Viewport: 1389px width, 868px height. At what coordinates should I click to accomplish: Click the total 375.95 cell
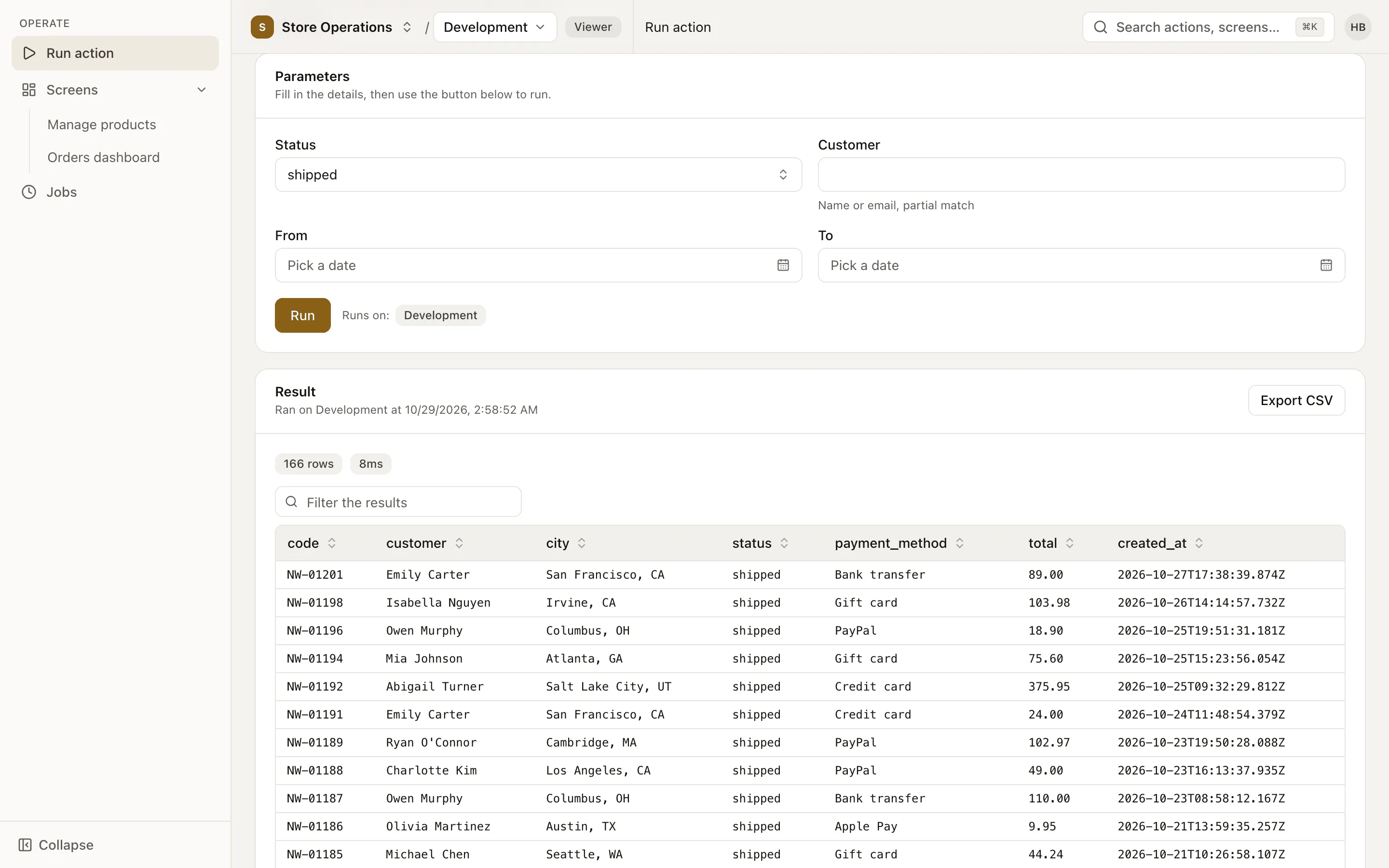tap(1049, 687)
